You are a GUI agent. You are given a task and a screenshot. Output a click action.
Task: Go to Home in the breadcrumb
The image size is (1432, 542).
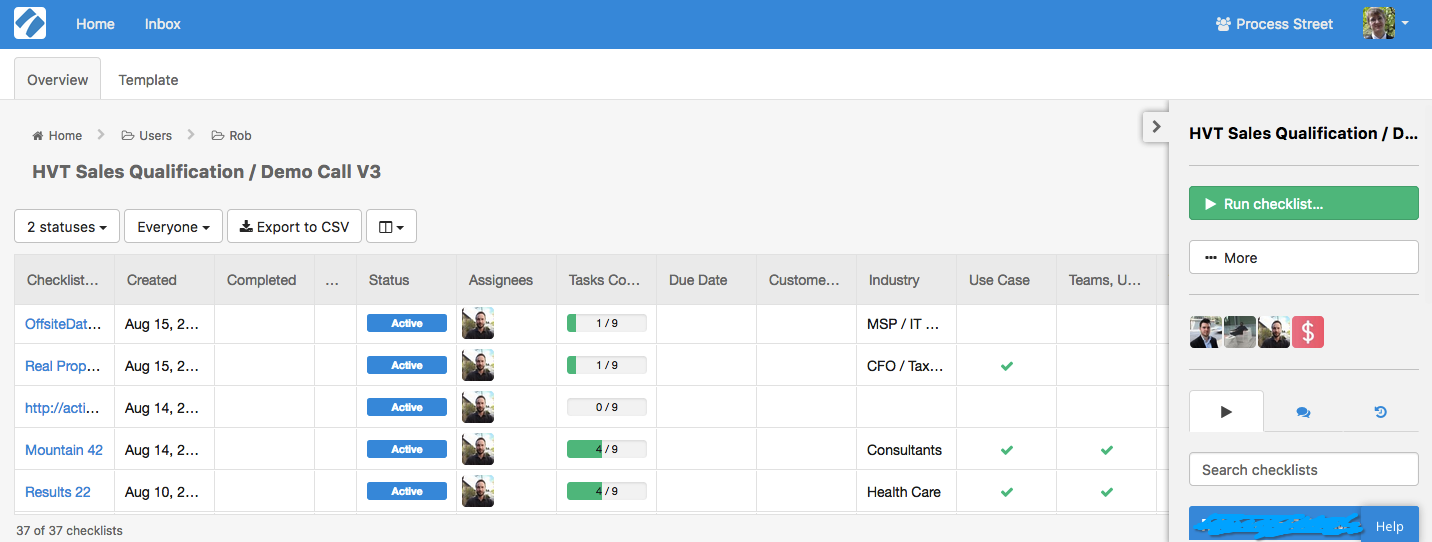57,135
